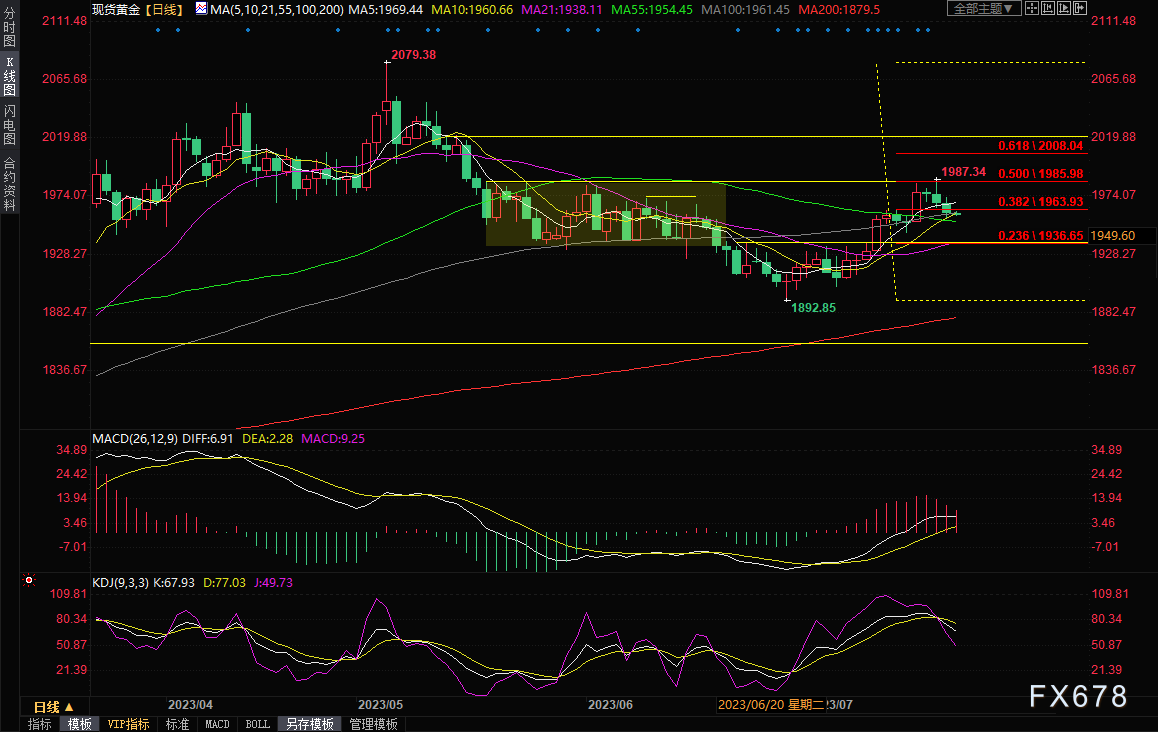Click the 2023/06 time axis label

tap(610, 705)
